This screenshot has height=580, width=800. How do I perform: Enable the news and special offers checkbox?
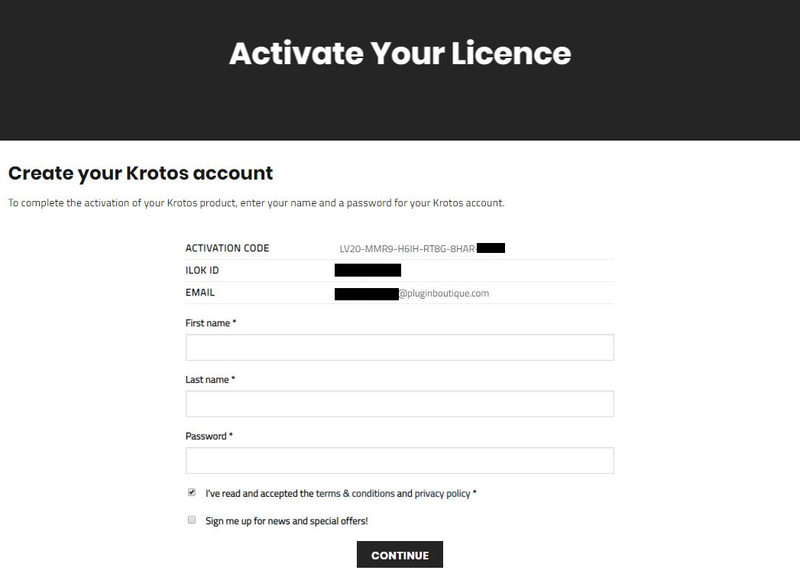pos(191,521)
